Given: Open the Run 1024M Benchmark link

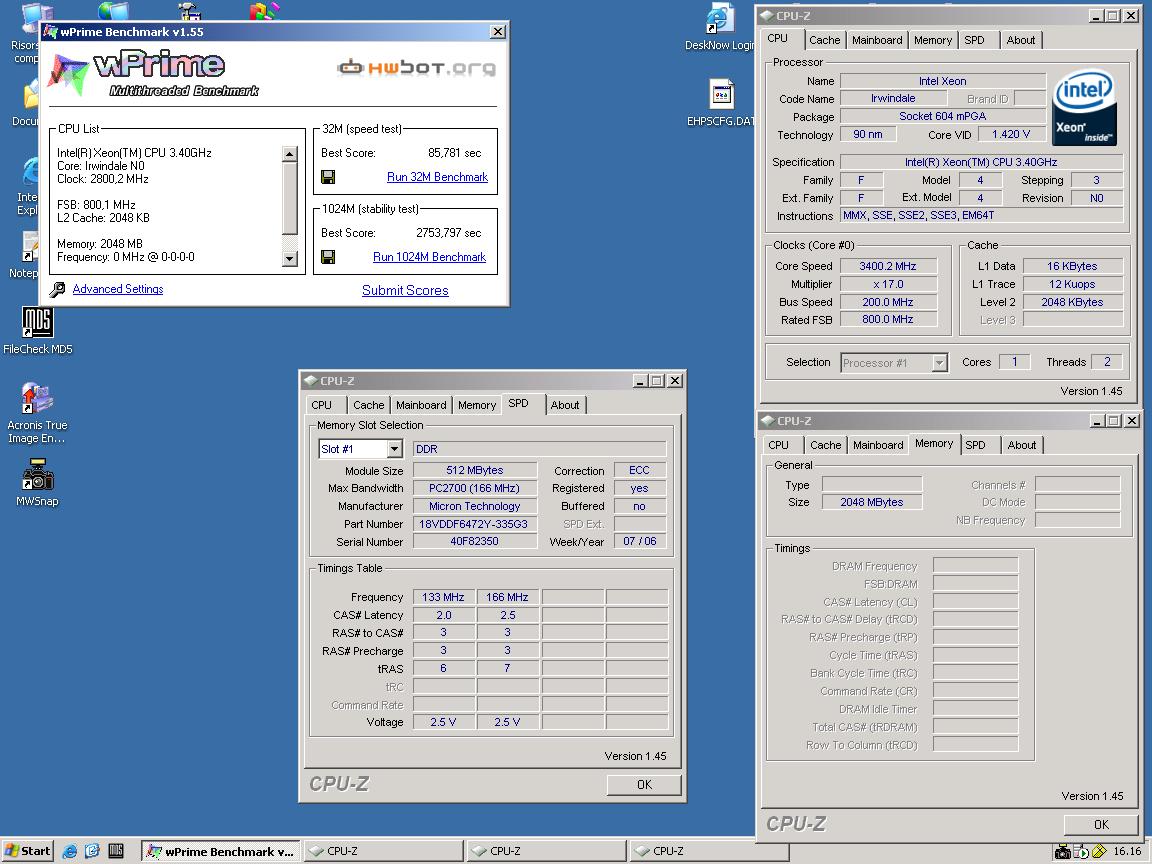Looking at the screenshot, I should tap(429, 257).
